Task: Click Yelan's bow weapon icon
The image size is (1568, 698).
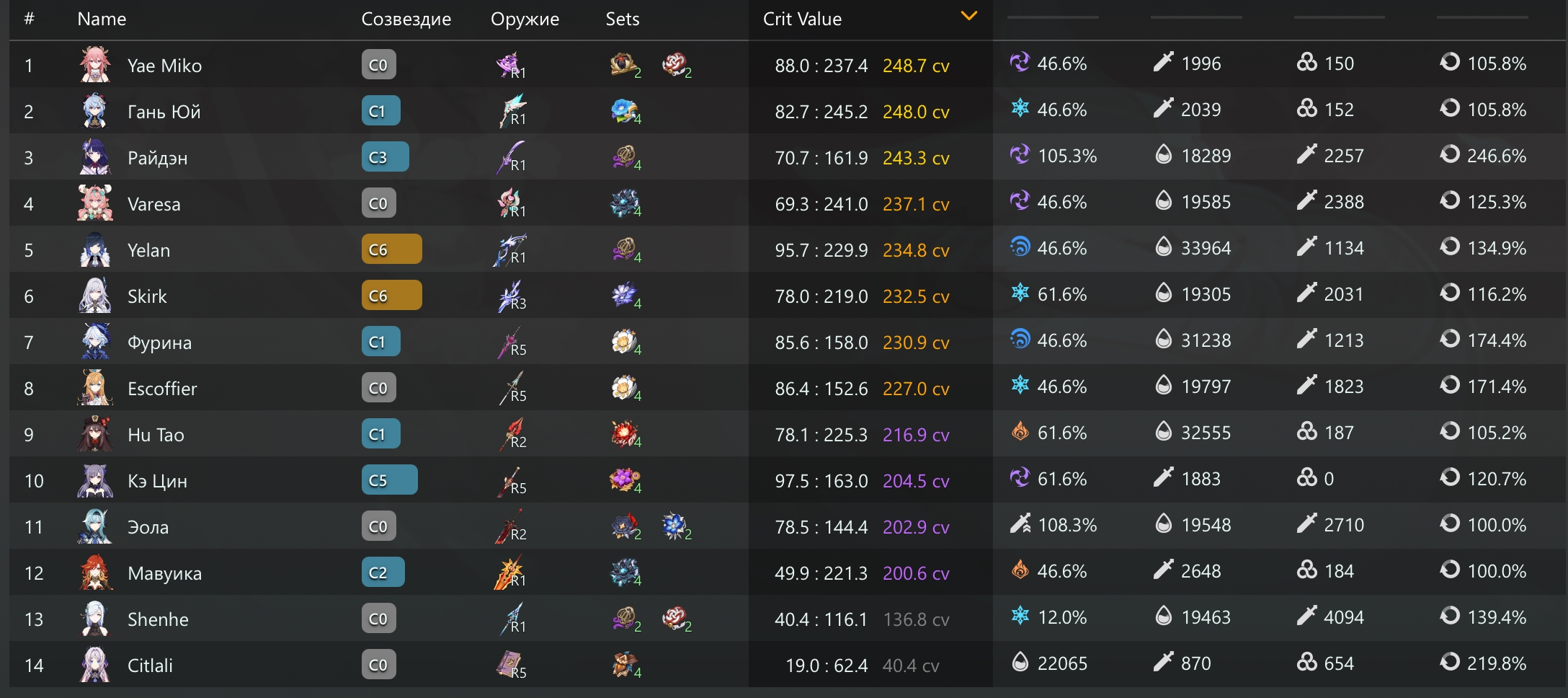Action: point(510,249)
